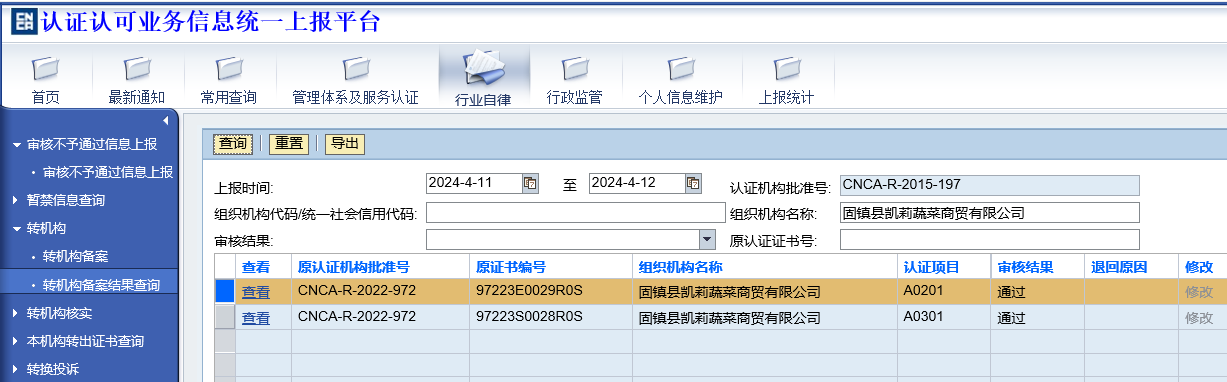Open the 管理体系及服务认证 folder icon
The image size is (1227, 382).
click(355, 69)
